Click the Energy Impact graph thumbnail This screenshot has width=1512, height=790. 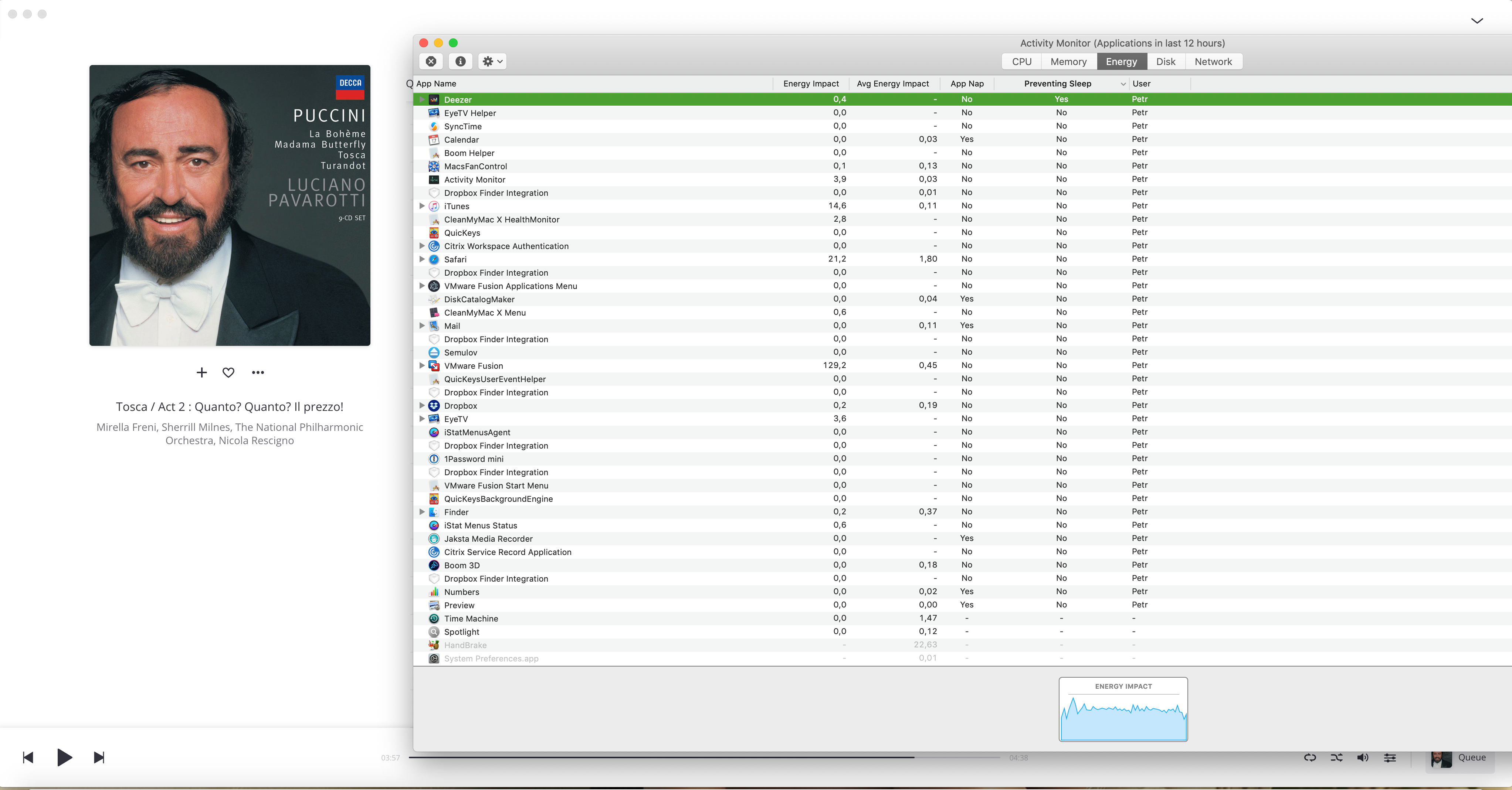(x=1122, y=710)
